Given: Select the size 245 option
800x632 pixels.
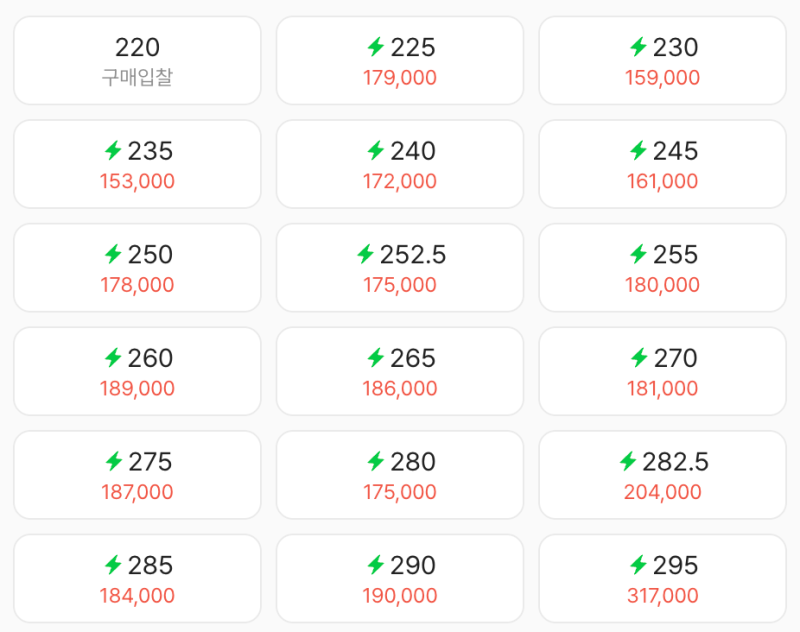Looking at the screenshot, I should (662, 164).
